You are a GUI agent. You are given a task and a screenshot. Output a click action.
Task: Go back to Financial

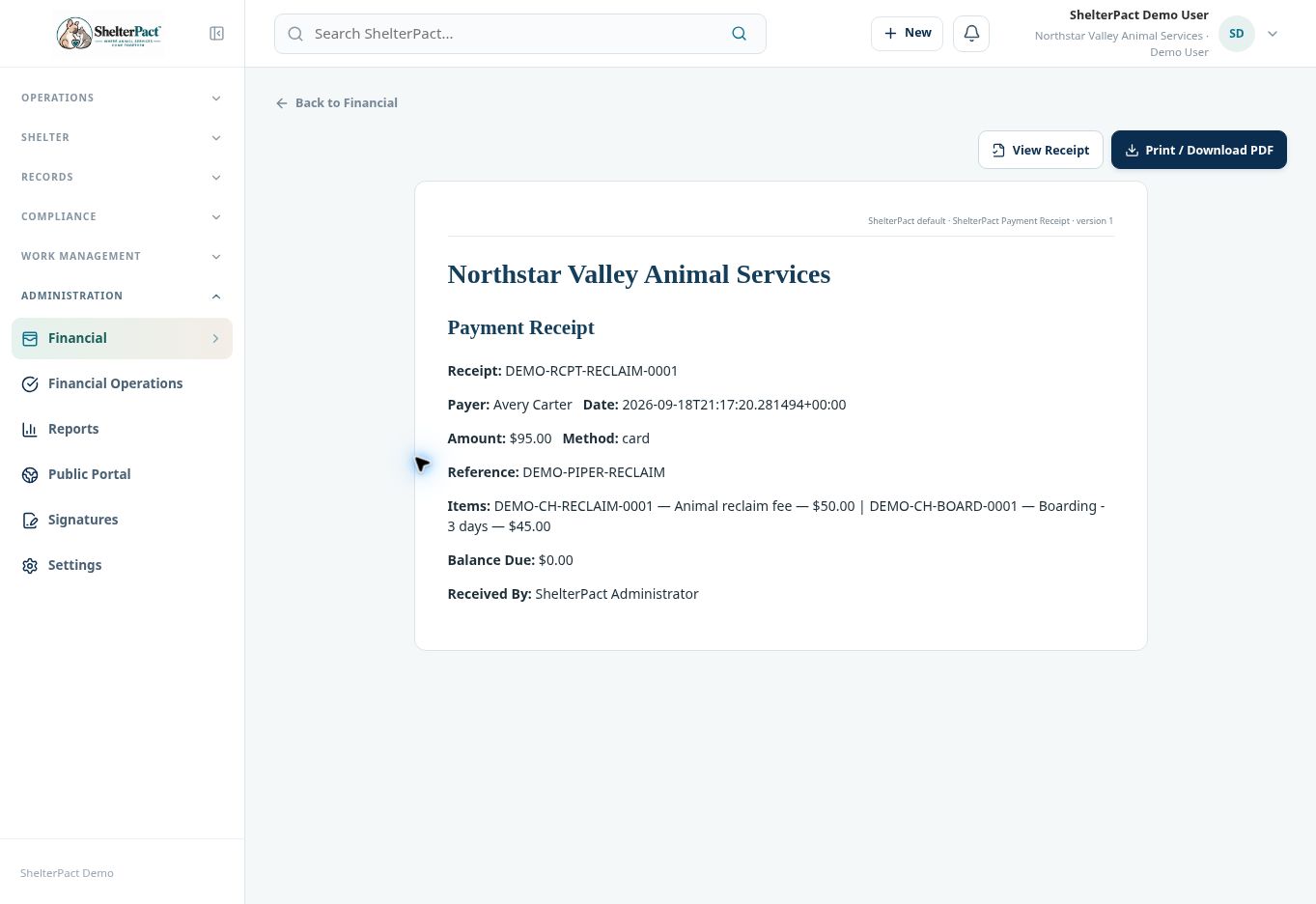(336, 102)
